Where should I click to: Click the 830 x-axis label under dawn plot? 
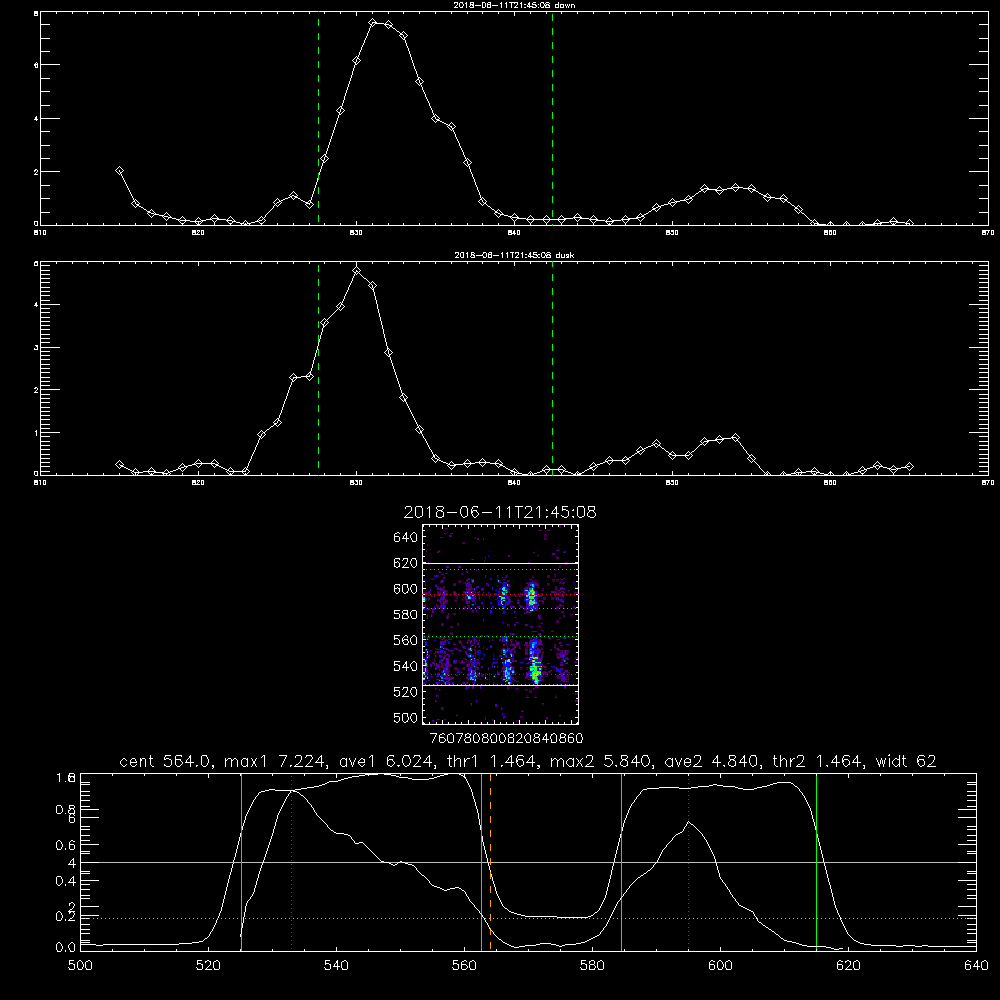pos(356,233)
